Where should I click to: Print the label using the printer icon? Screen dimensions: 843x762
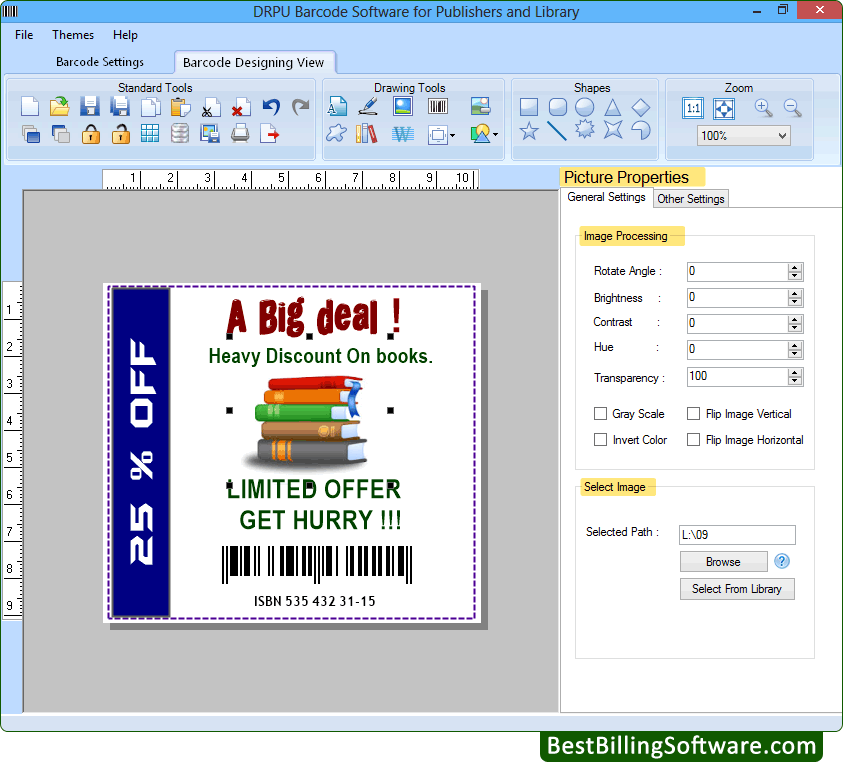240,133
